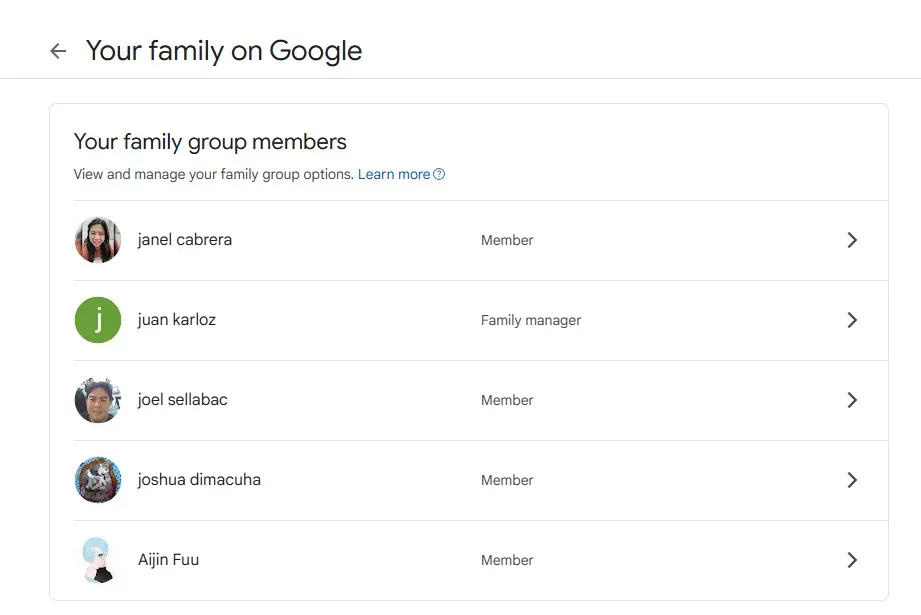
Task: Expand Aijin Fuu's row chevron
Action: (x=852, y=560)
